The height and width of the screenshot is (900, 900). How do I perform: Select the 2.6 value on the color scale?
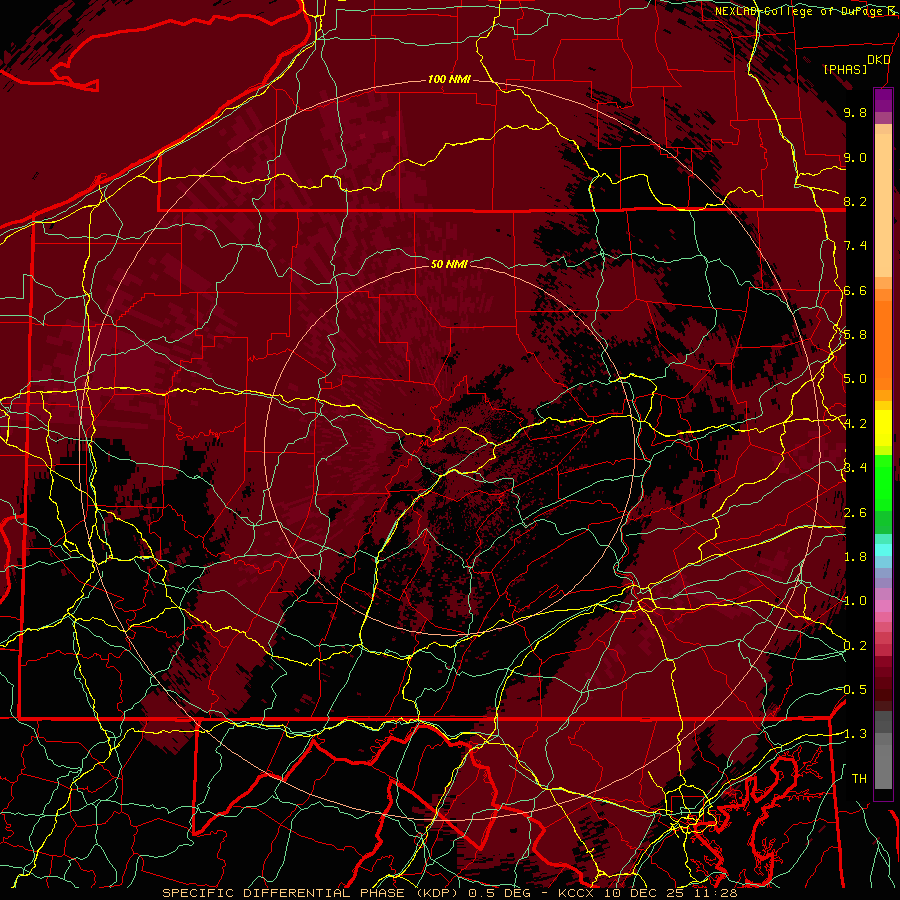[855, 513]
